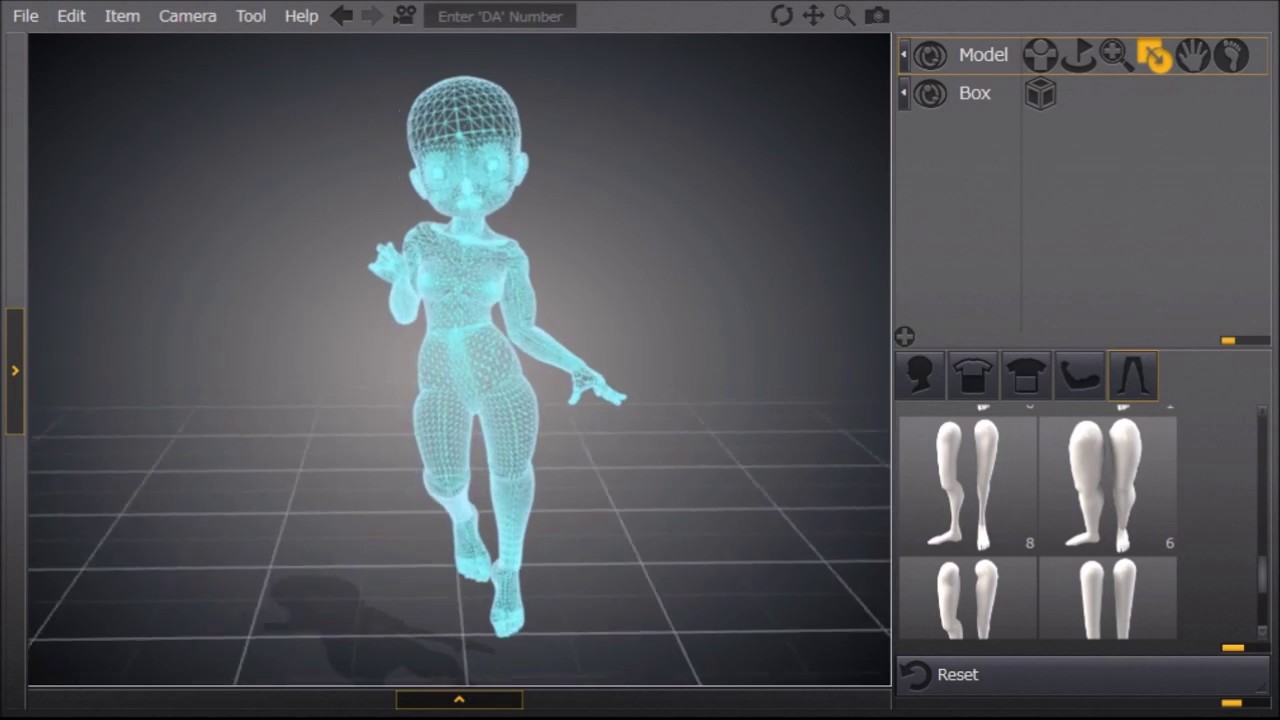Open the Edit menu
This screenshot has height=720, width=1280.
pos(71,16)
